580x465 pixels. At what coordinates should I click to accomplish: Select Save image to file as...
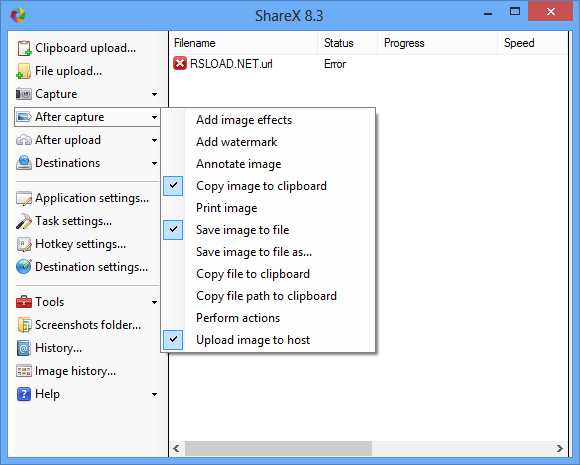point(268,252)
